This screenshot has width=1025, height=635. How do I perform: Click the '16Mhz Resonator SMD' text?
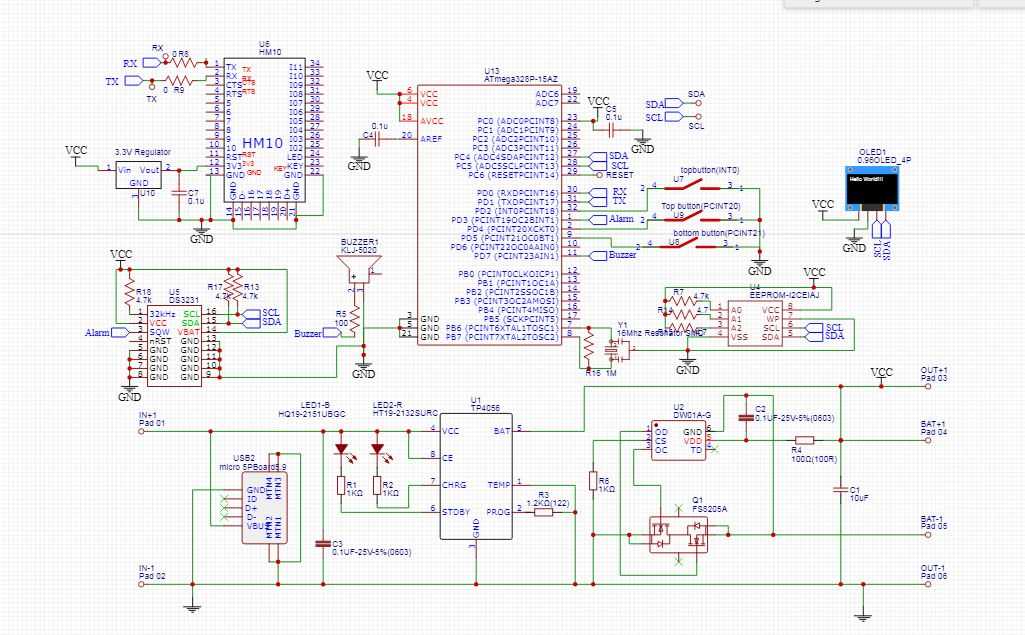(660, 333)
